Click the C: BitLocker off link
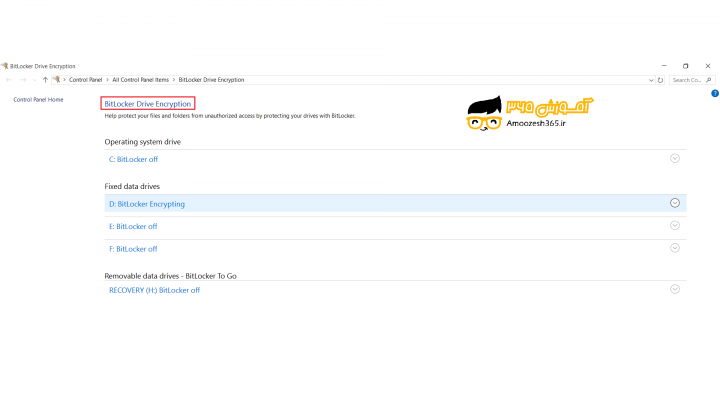The height and width of the screenshot is (400, 720). [x=133, y=159]
